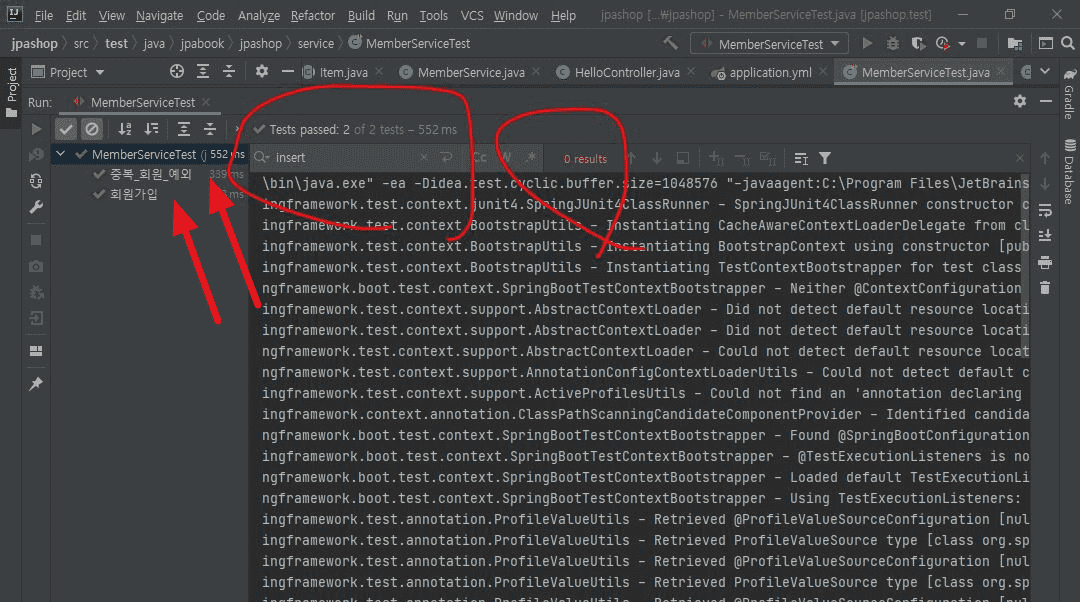Open MemberServiceTest run configuration dropdown
This screenshot has height=602, width=1080.
(x=770, y=44)
